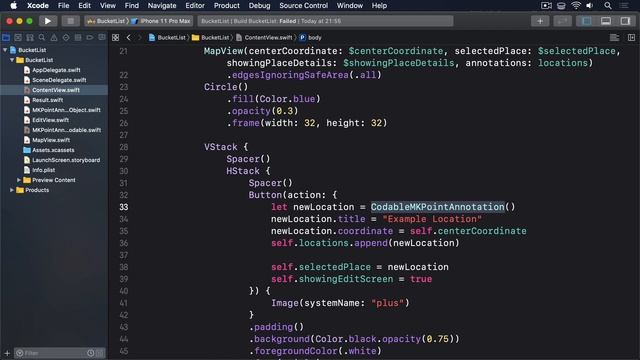This screenshot has width=640, height=360.
Task: Expand the Preview Content folder
Action: tap(19, 180)
